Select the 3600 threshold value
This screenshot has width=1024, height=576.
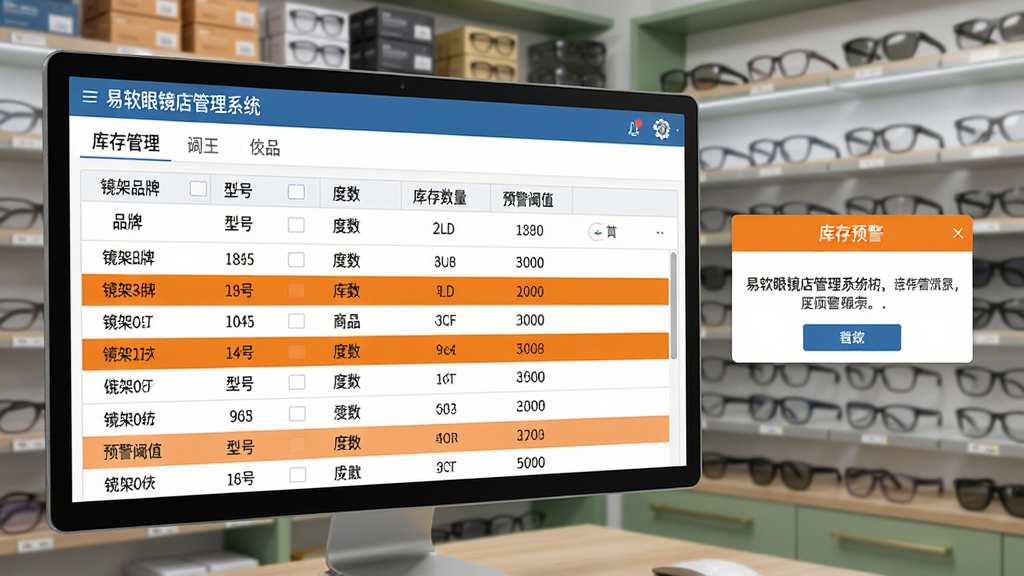[x=530, y=377]
